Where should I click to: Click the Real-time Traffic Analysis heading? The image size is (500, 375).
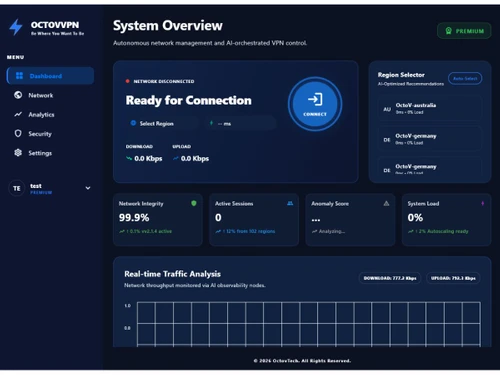pyautogui.click(x=172, y=274)
